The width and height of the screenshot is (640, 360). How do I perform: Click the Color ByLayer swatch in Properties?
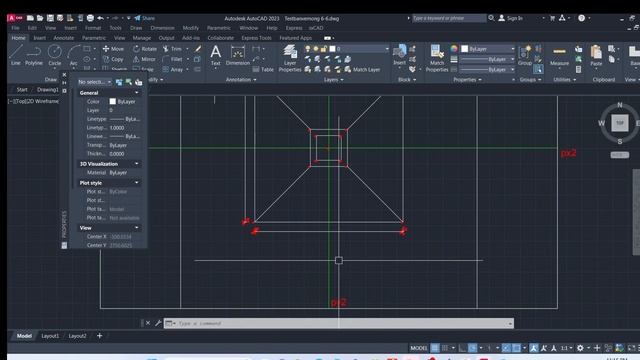113,101
